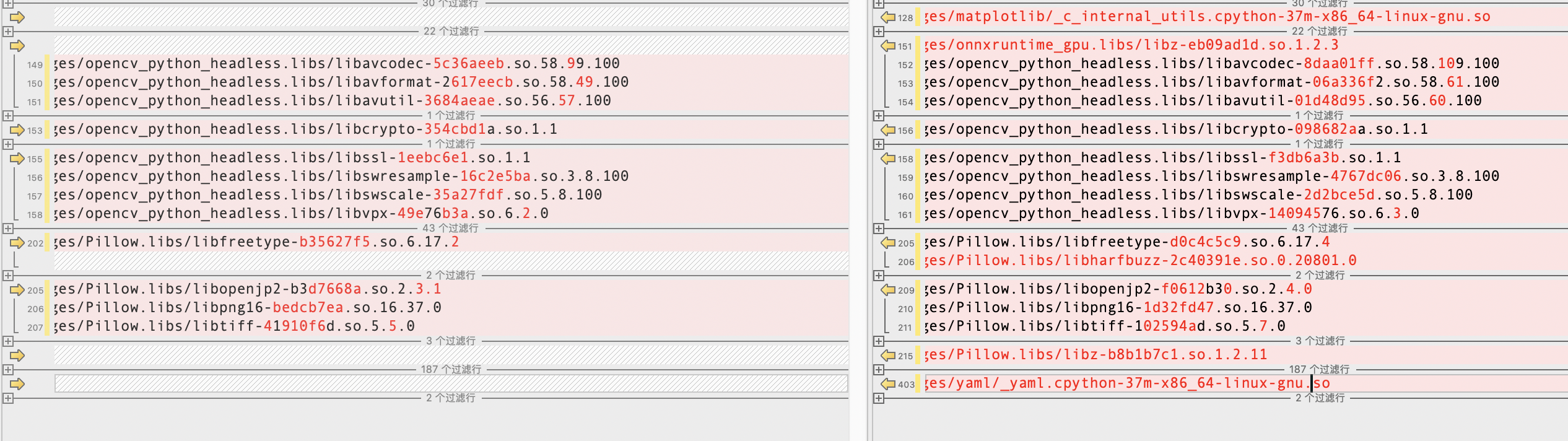1568x441 pixels.
Task: Click right pane copy arrow beside line 158
Action: (x=888, y=159)
